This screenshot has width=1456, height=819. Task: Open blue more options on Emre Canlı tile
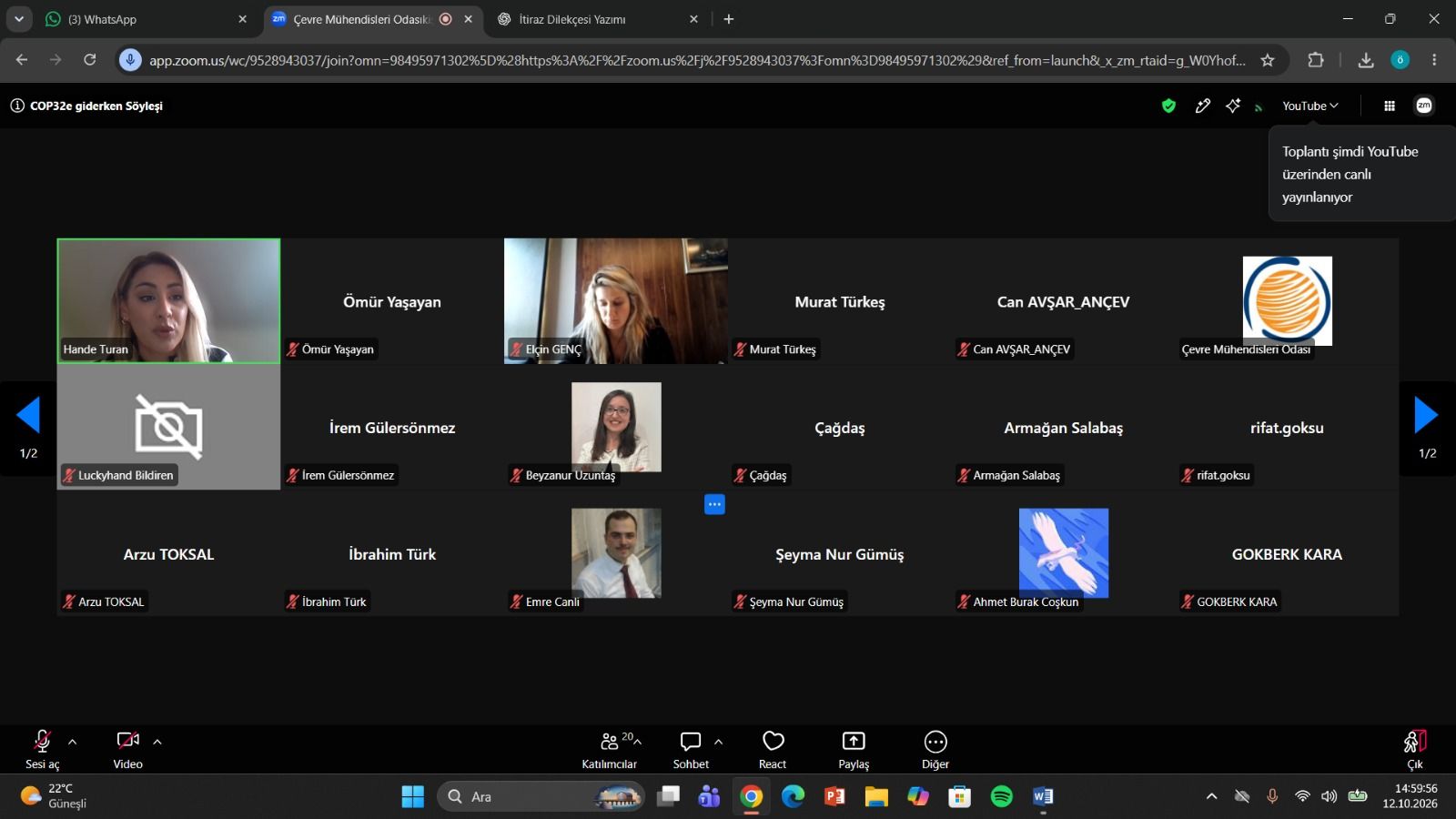coord(714,504)
